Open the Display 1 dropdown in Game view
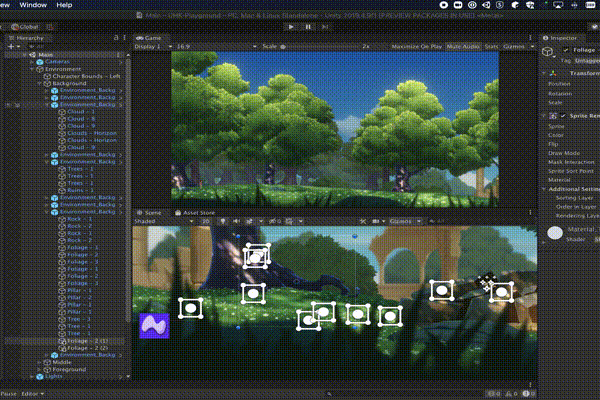The image size is (600, 400). pos(153,46)
